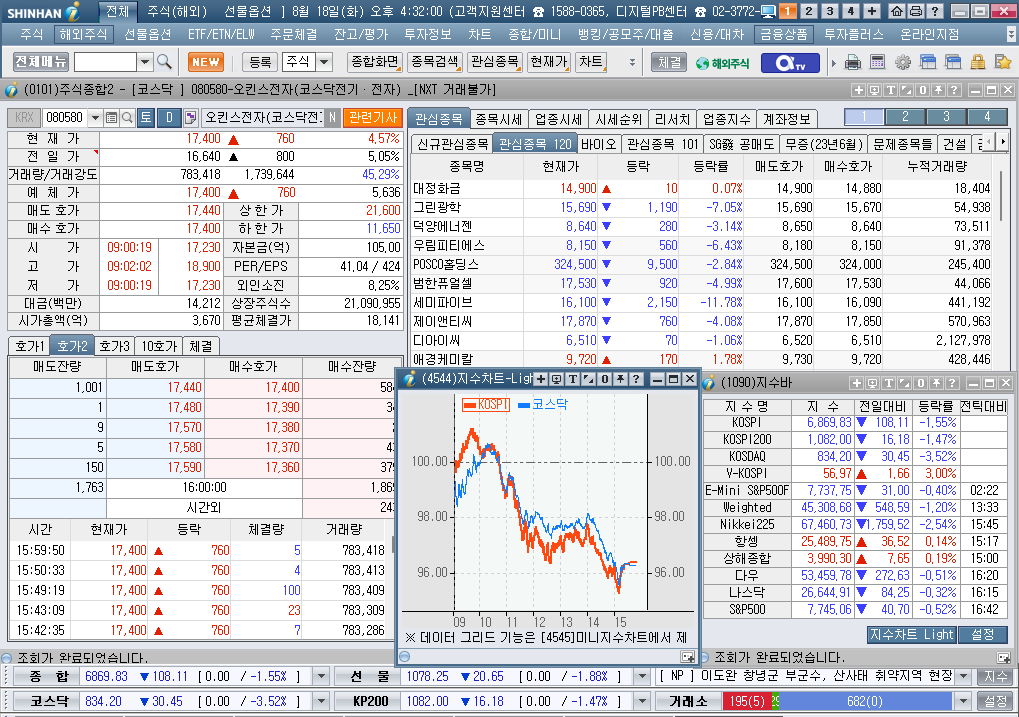Click the orange NEW button
1019x717 pixels.
click(206, 62)
